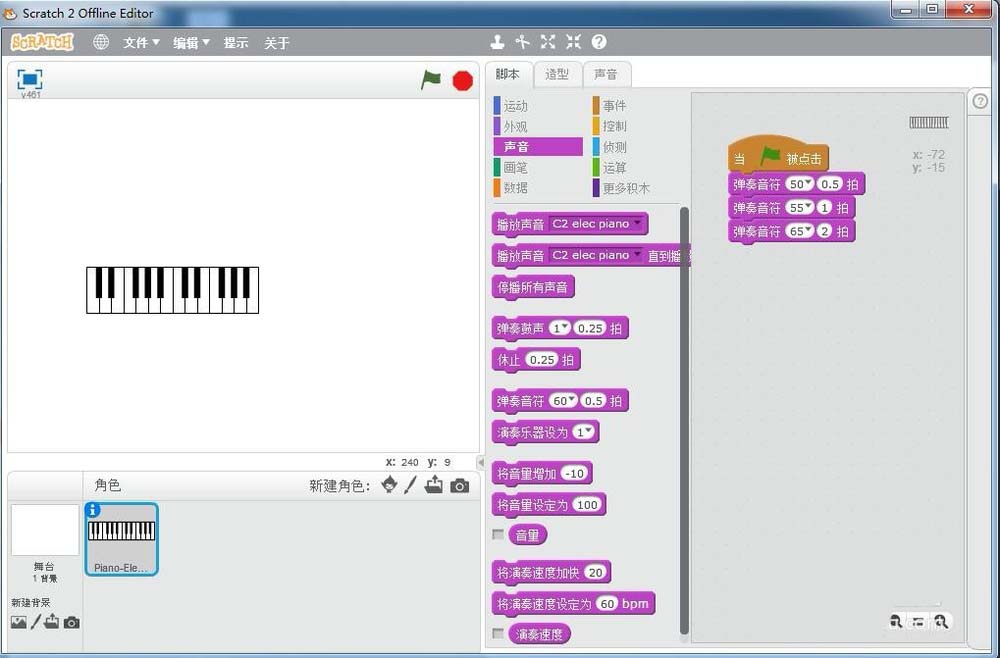Click the upload sprite from file icon

[x=433, y=484]
